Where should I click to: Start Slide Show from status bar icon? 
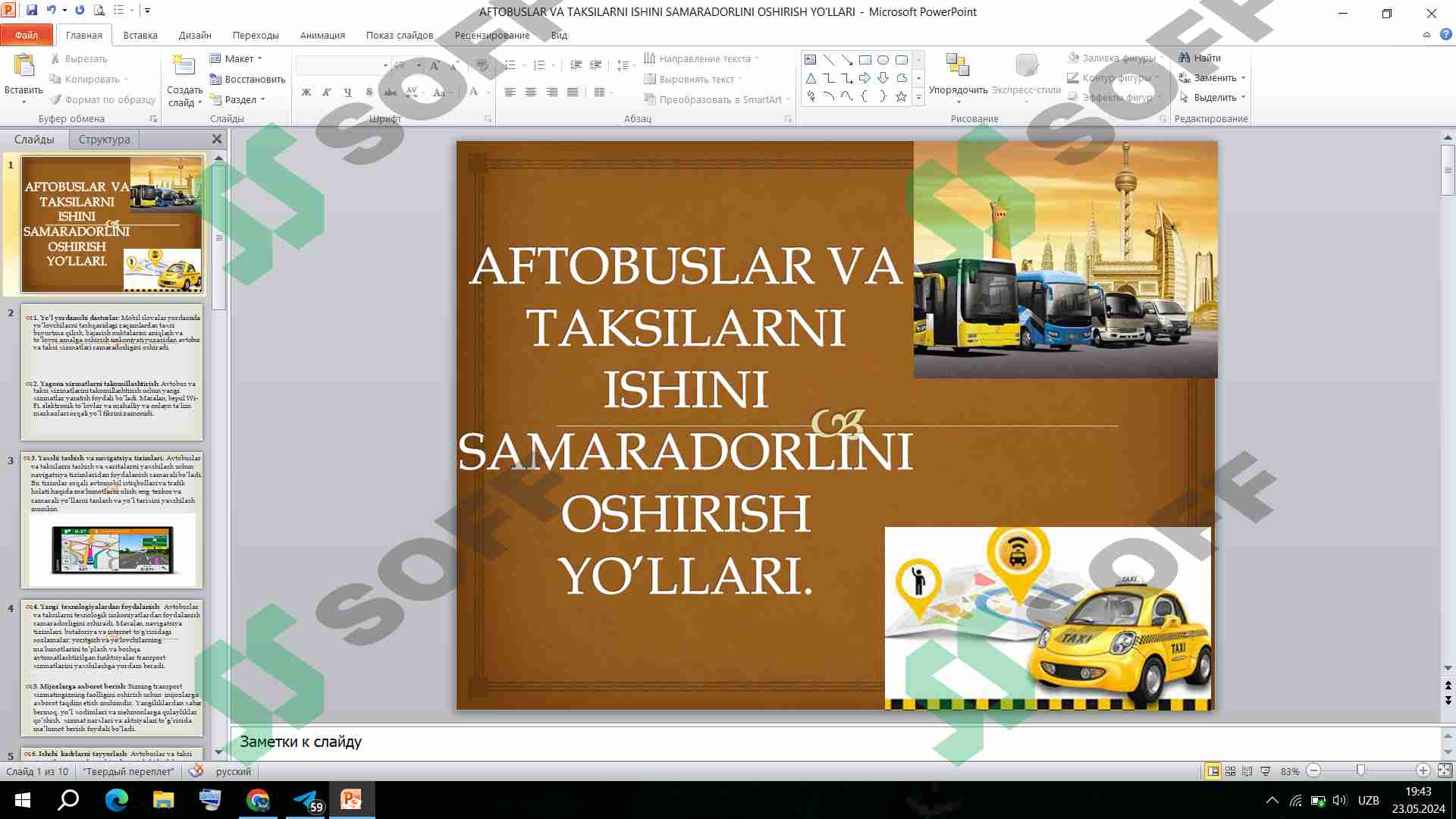[1266, 771]
